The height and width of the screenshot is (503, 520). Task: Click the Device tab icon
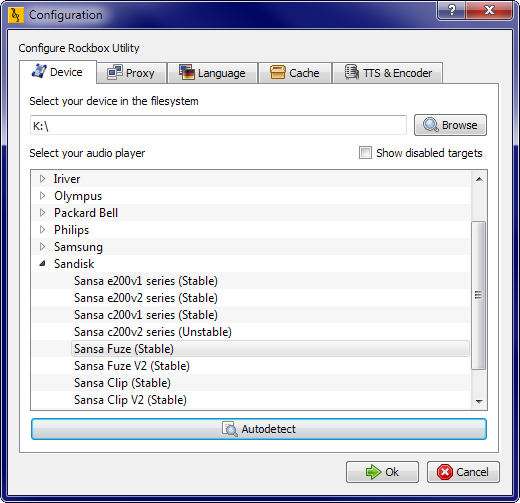[39, 71]
